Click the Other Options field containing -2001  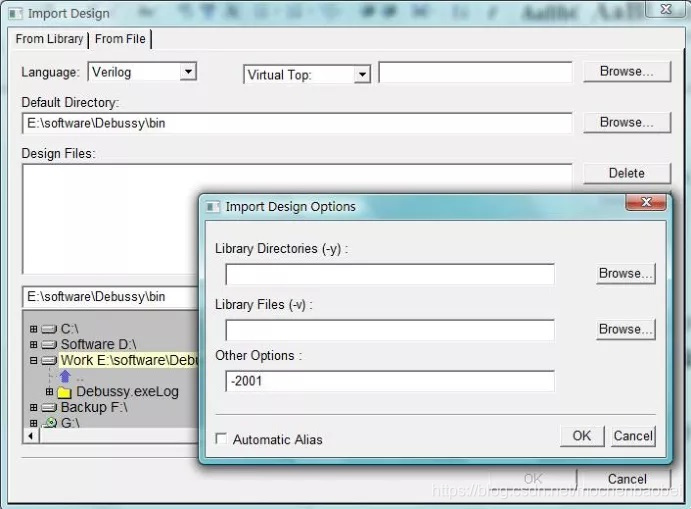390,381
